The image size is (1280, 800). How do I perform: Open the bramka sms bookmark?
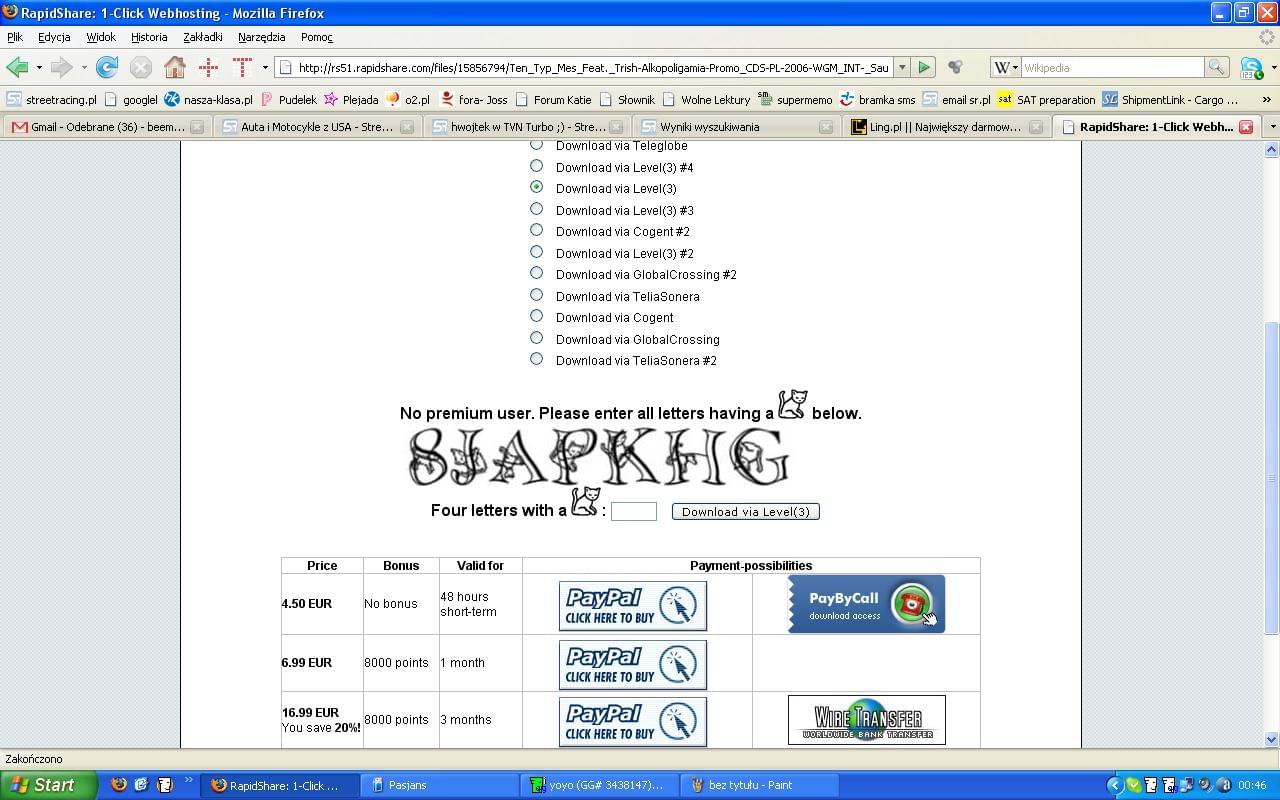click(877, 99)
